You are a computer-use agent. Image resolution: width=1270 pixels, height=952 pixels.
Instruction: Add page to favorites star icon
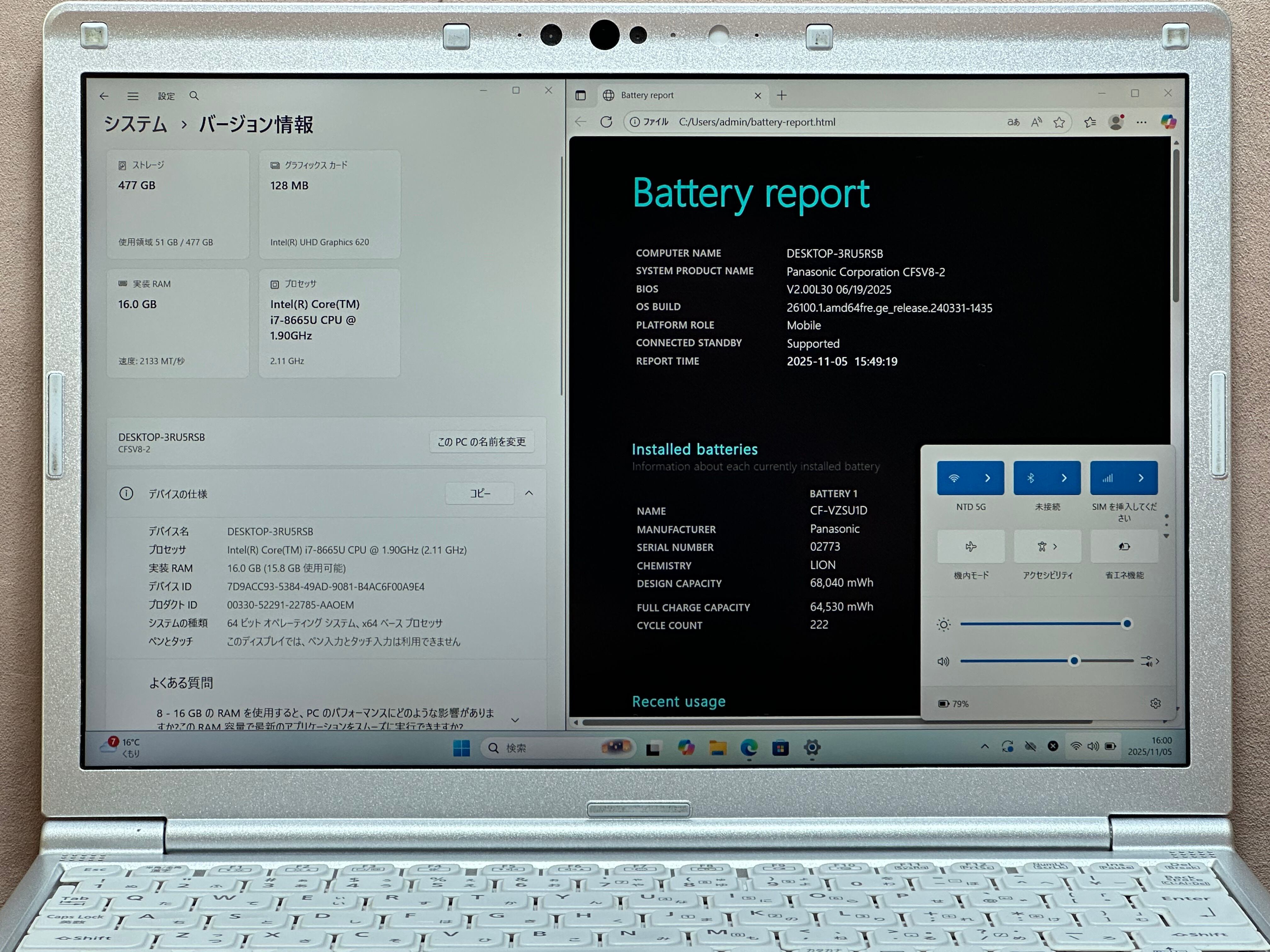1059,122
